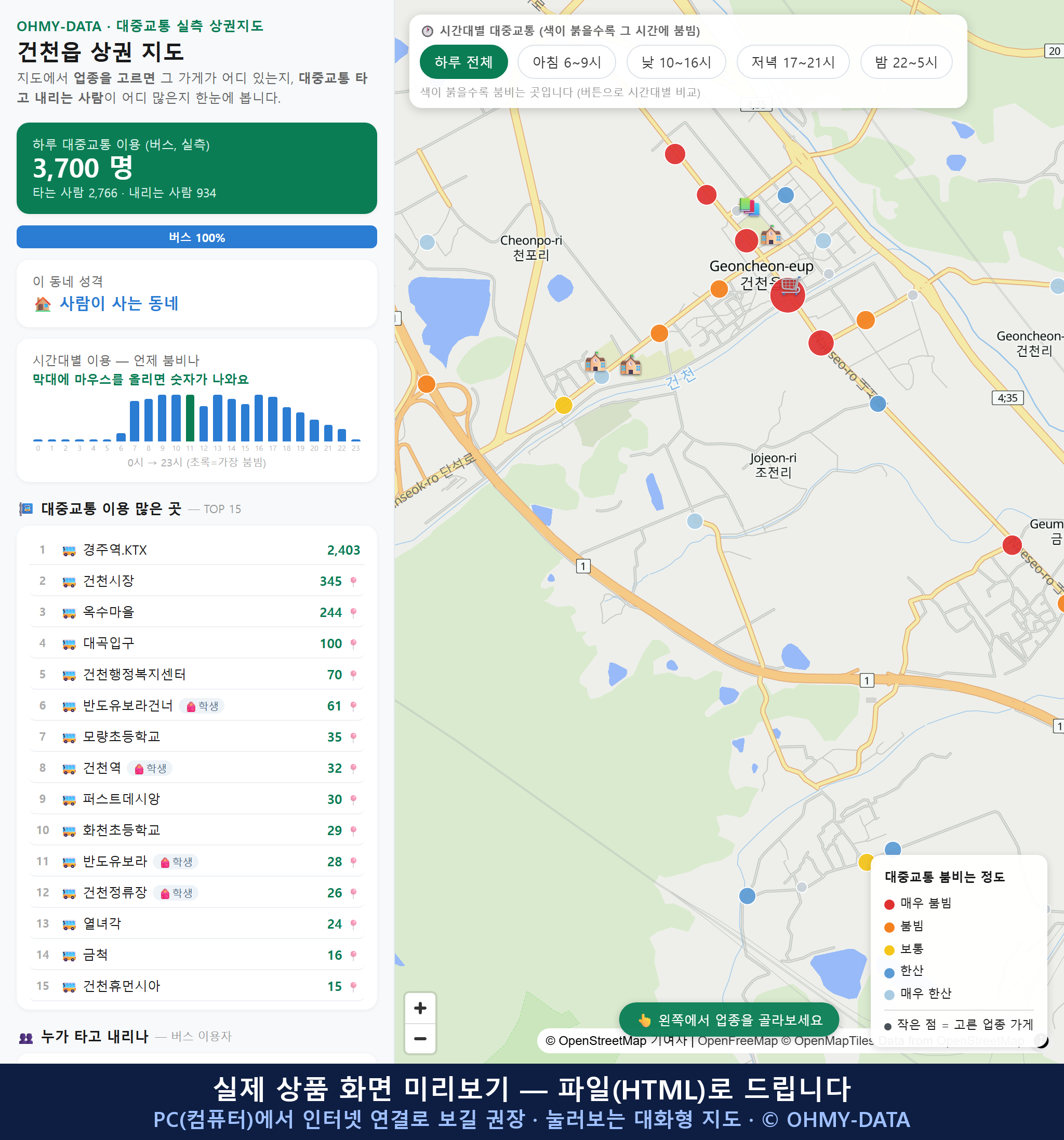Choose the 낮 10~16시 time filter
1064x1140 pixels.
(676, 62)
